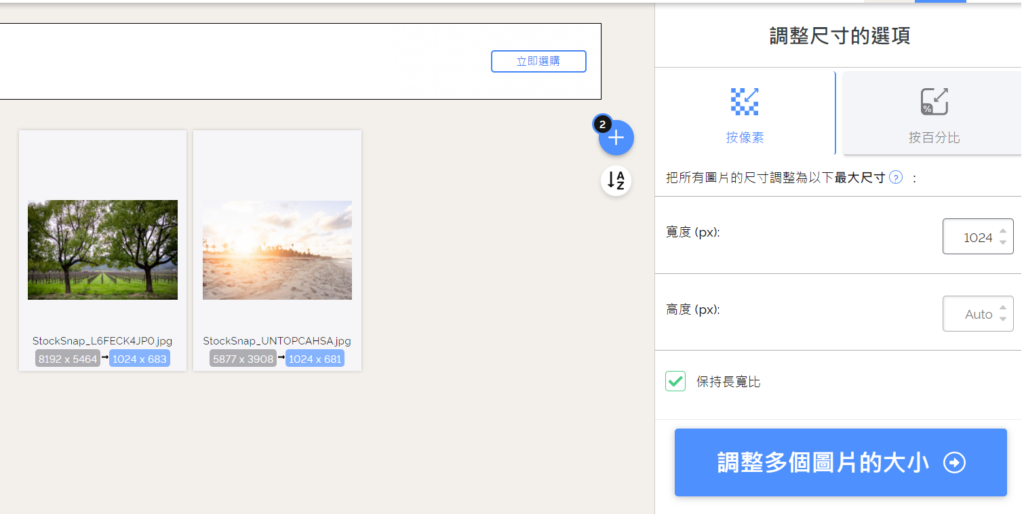1024x514 pixels.
Task: Click the 按像素 pixel grid icon
Action: pyautogui.click(x=744, y=102)
